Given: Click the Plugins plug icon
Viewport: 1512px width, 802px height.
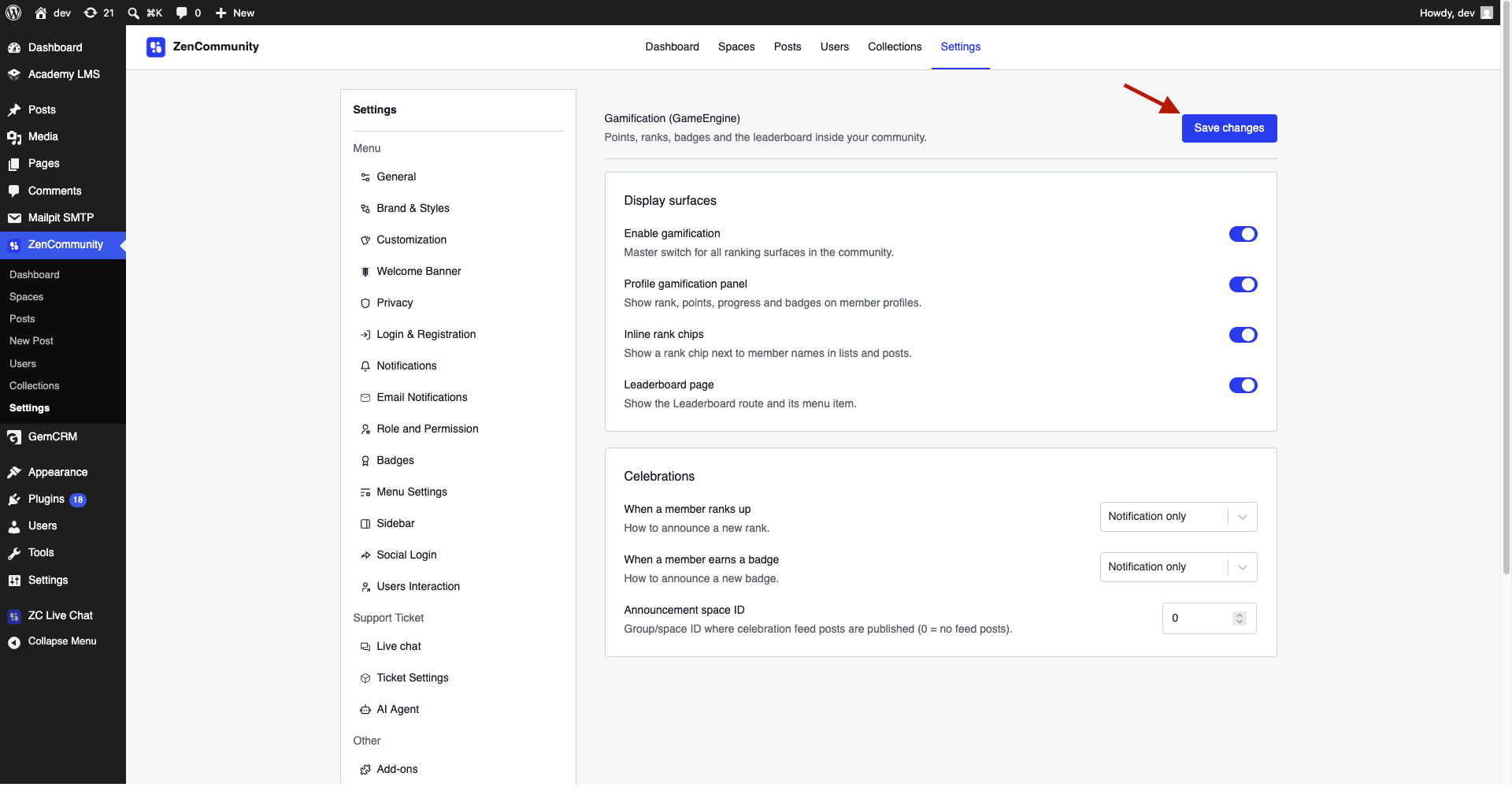Looking at the screenshot, I should (14, 499).
